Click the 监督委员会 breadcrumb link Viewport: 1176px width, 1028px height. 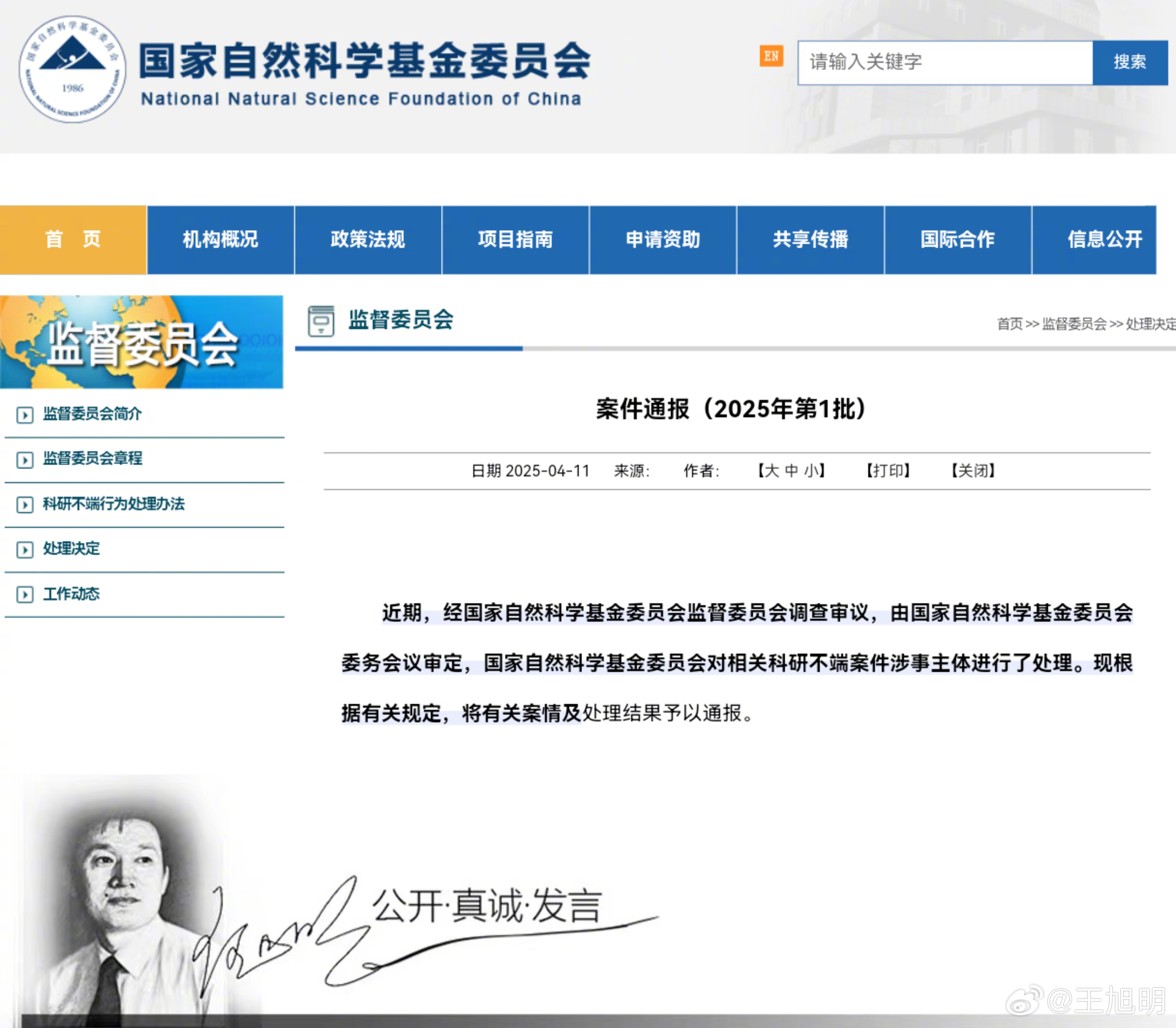(1074, 324)
